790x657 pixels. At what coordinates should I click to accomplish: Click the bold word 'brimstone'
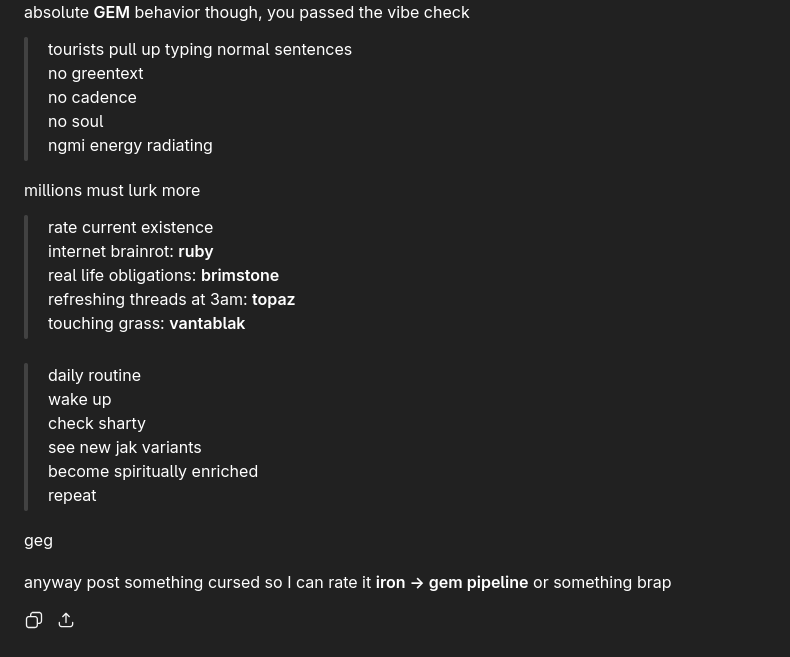(239, 275)
